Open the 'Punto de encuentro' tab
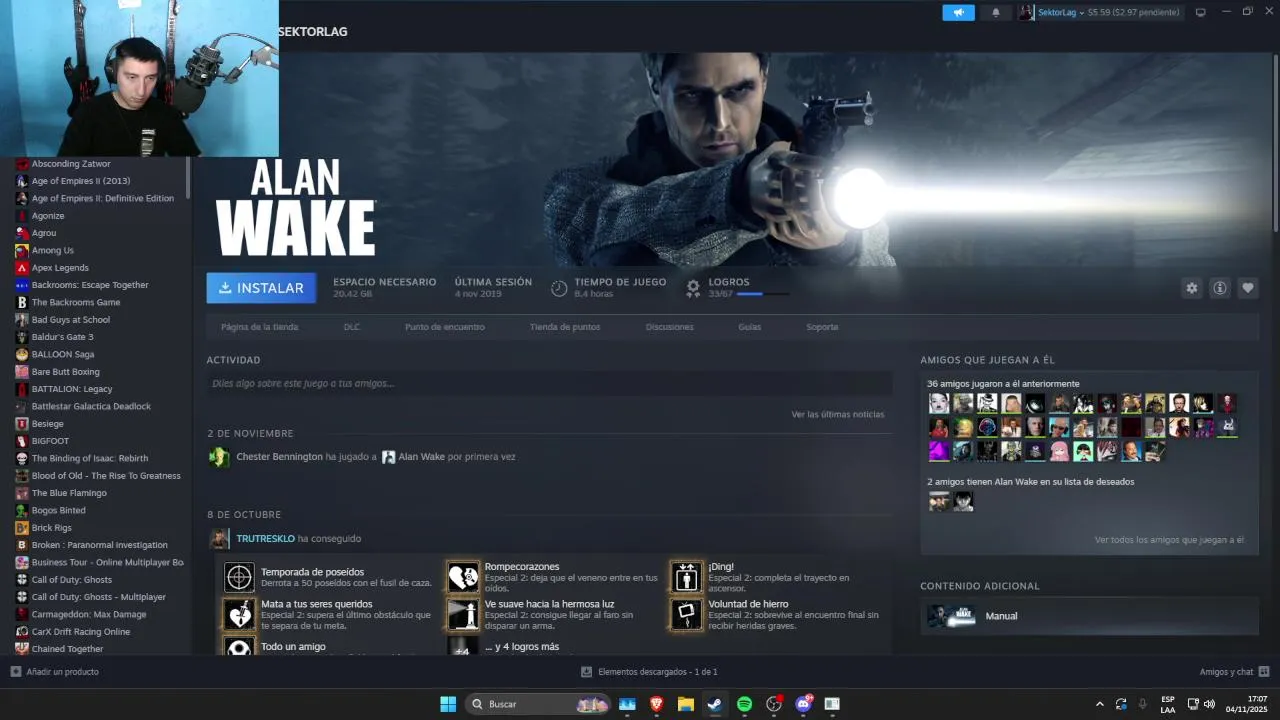This screenshot has height=720, width=1280. pyautogui.click(x=445, y=327)
